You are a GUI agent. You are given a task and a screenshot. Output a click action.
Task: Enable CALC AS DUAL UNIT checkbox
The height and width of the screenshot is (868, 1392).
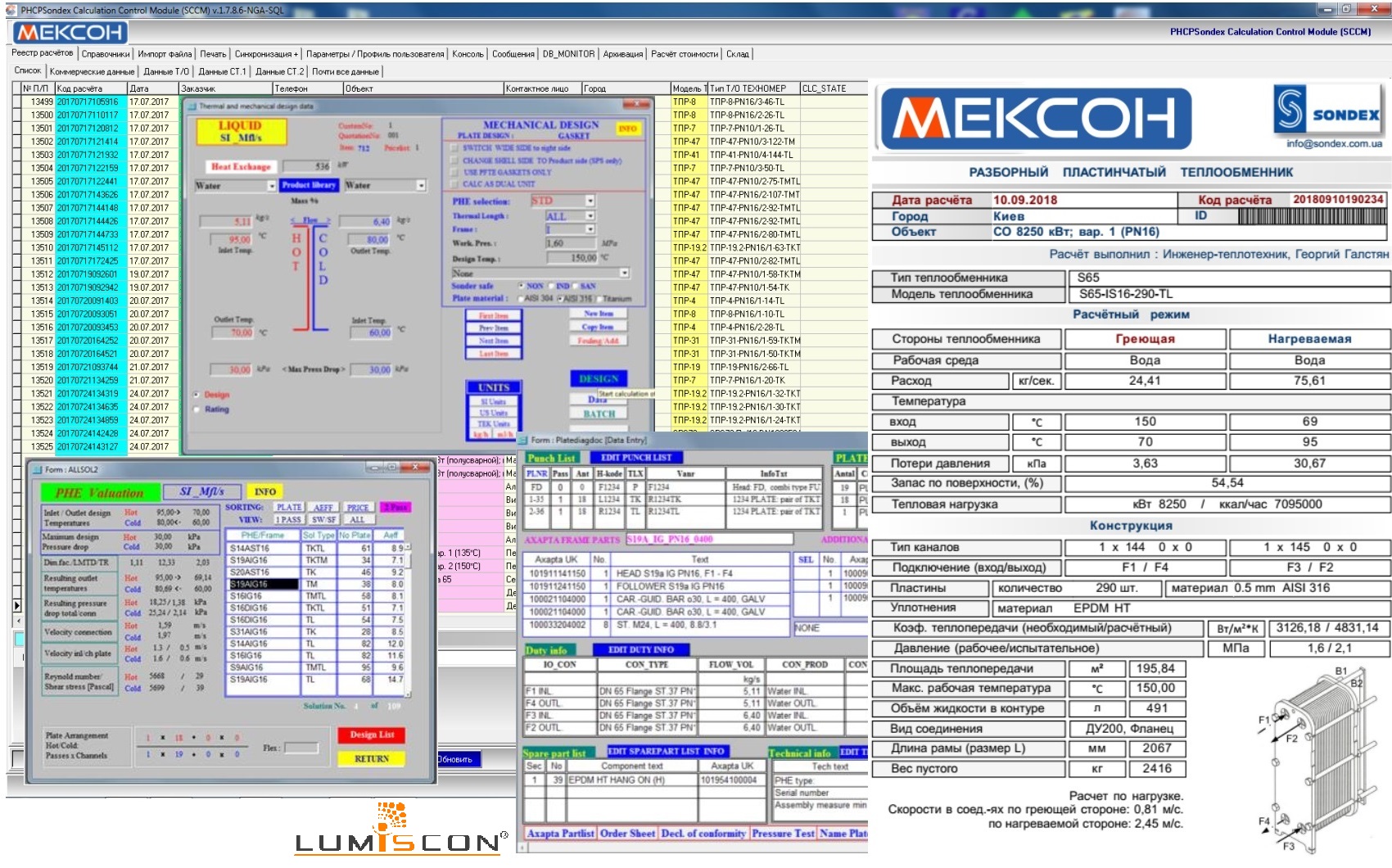[x=454, y=183]
